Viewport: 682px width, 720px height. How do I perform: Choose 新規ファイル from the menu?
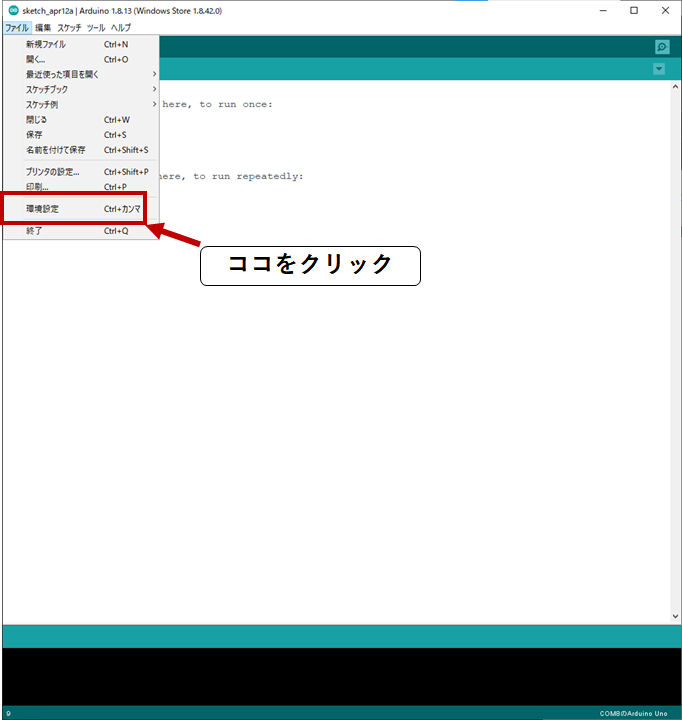tap(81, 44)
